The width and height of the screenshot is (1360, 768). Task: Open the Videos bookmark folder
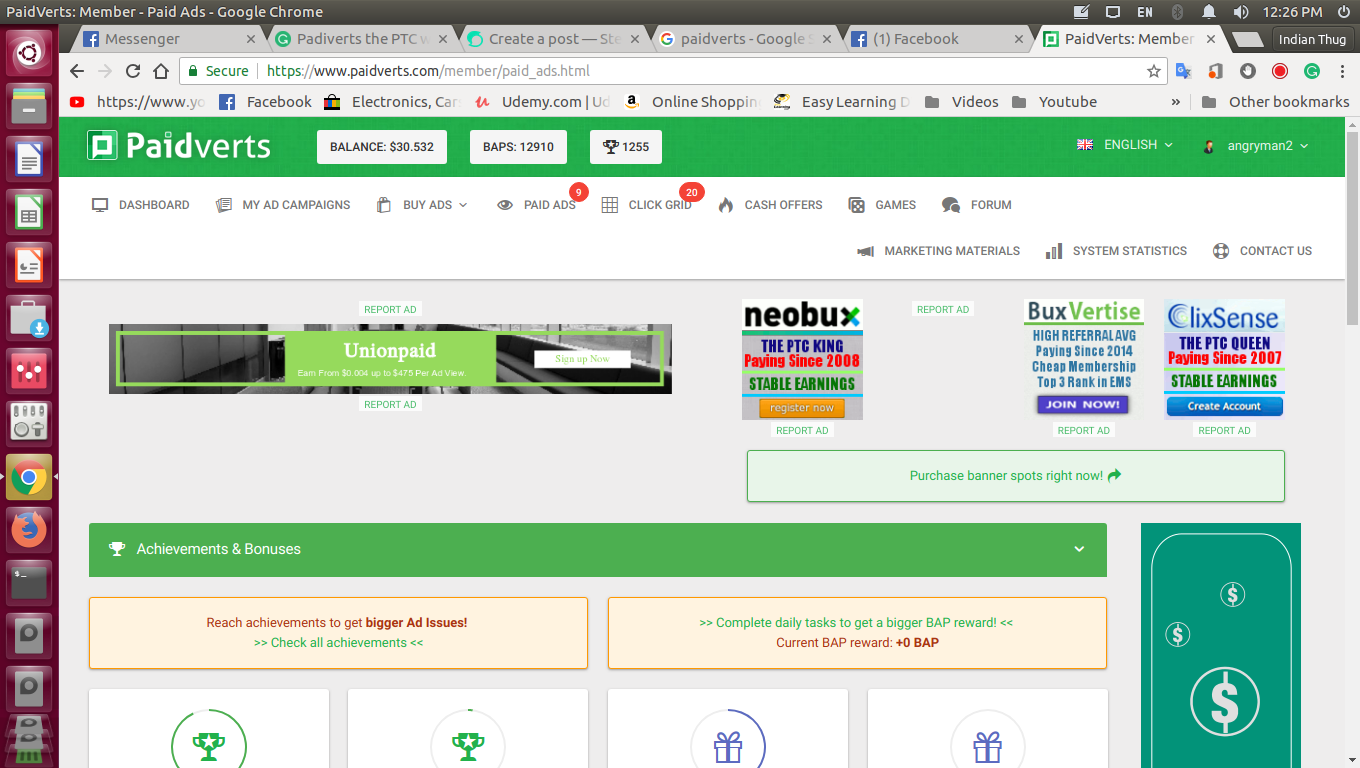coord(962,102)
